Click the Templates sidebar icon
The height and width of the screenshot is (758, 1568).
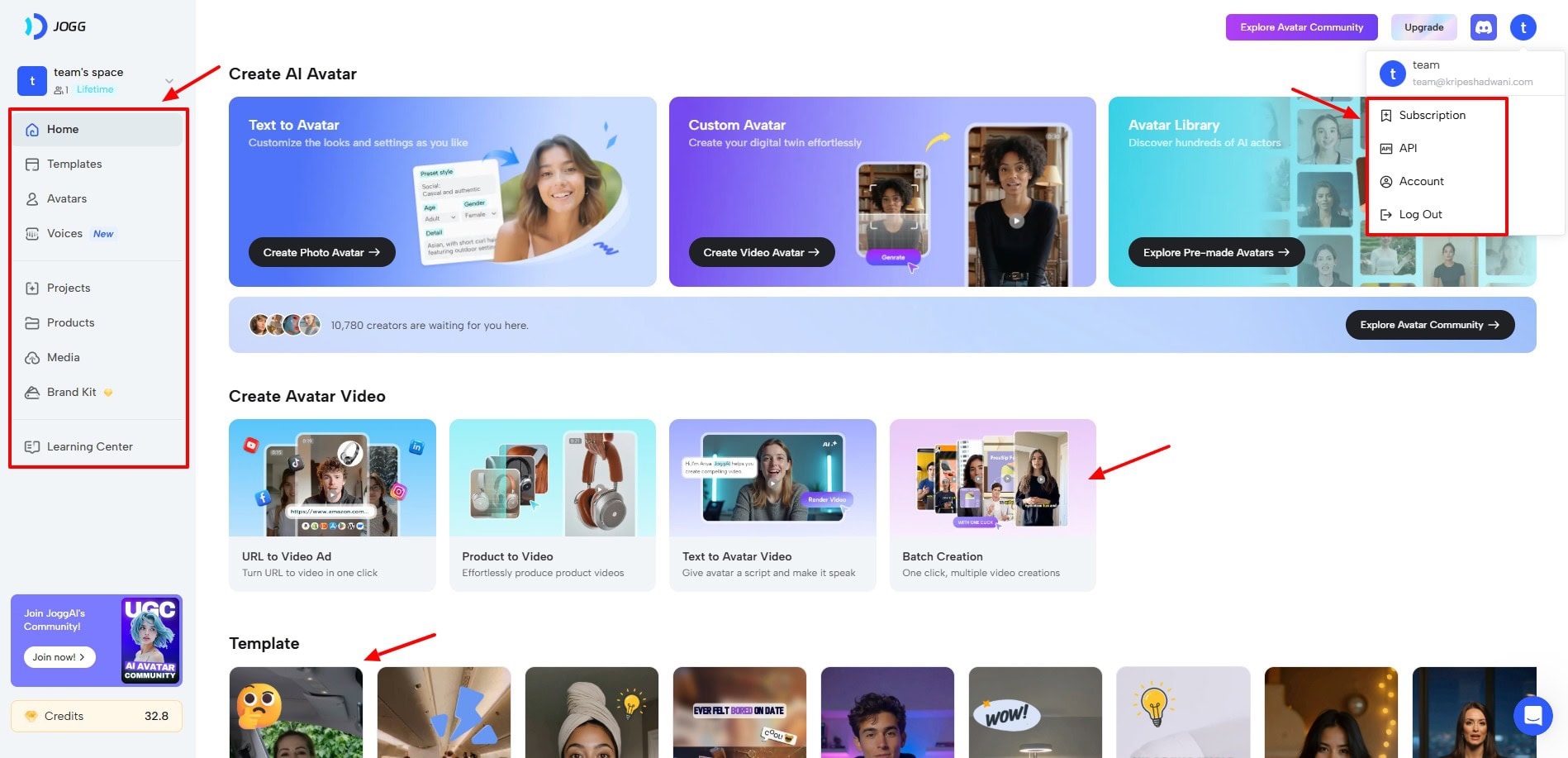click(x=32, y=164)
